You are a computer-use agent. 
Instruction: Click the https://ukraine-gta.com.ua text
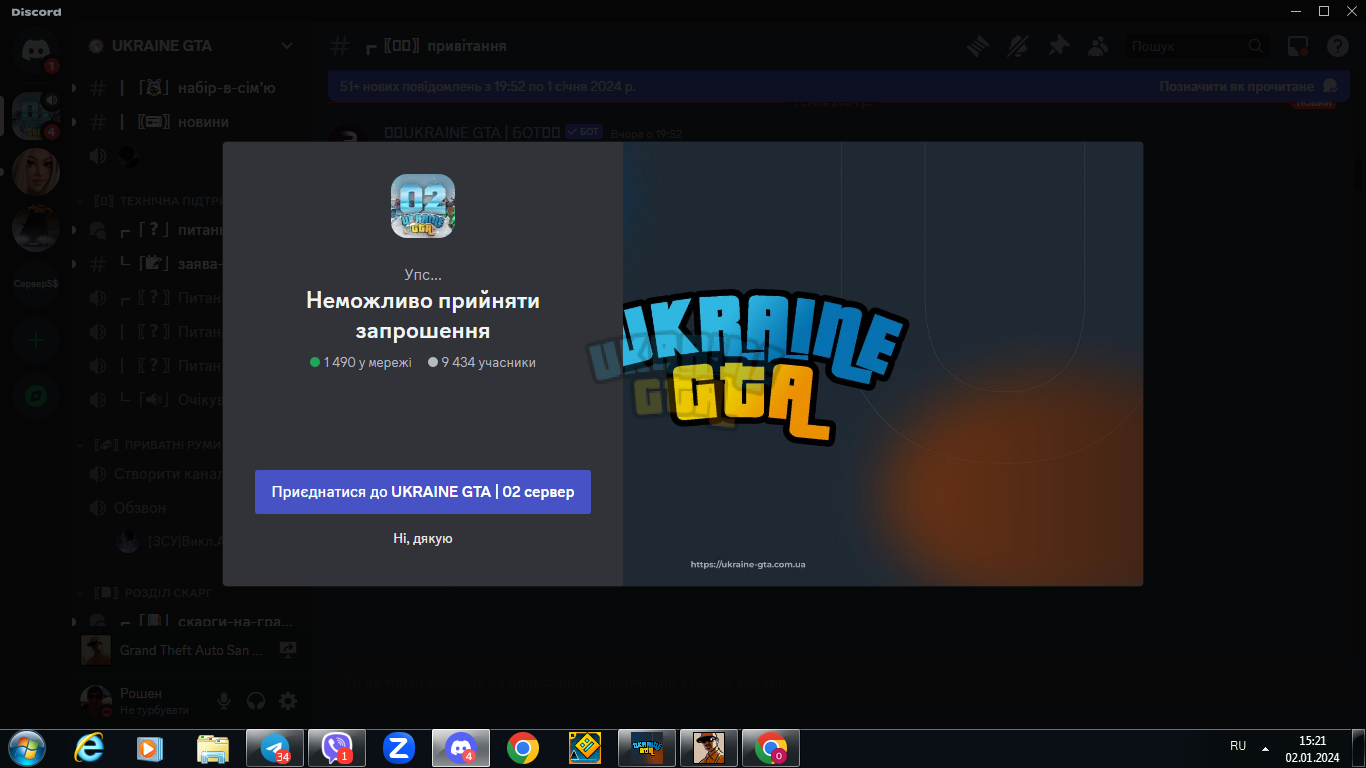pos(748,565)
